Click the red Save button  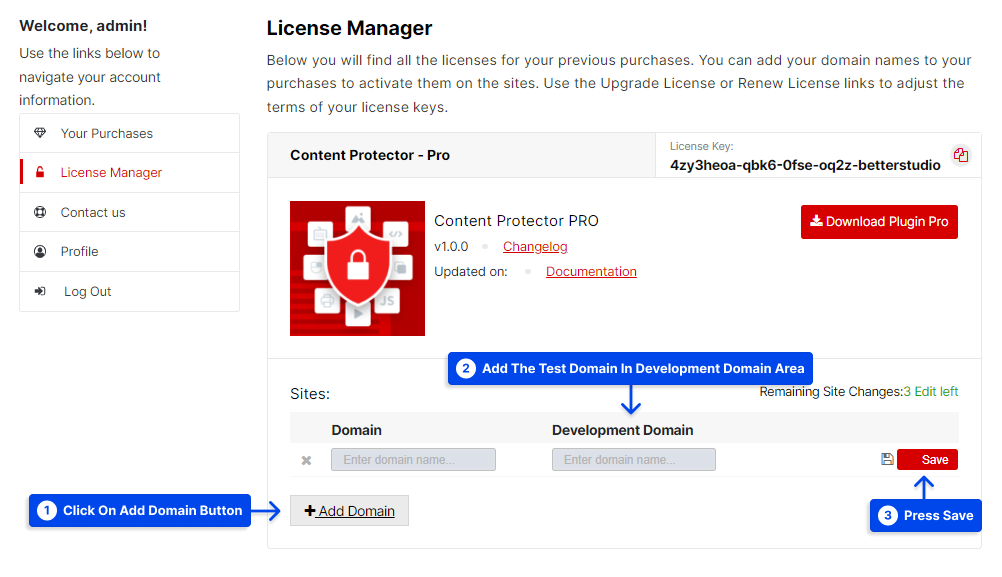pyautogui.click(x=927, y=459)
